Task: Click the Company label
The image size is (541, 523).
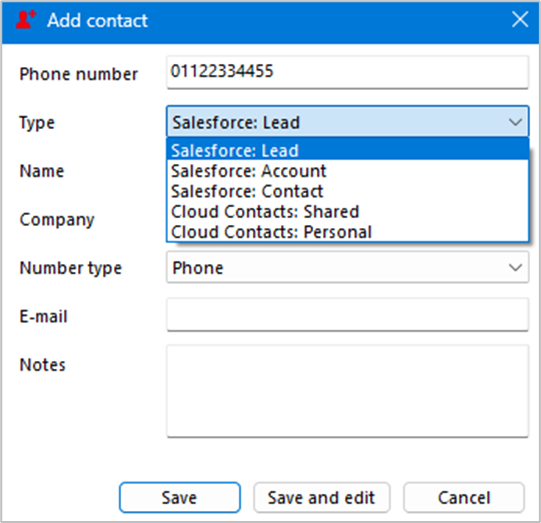Action: [x=57, y=220]
